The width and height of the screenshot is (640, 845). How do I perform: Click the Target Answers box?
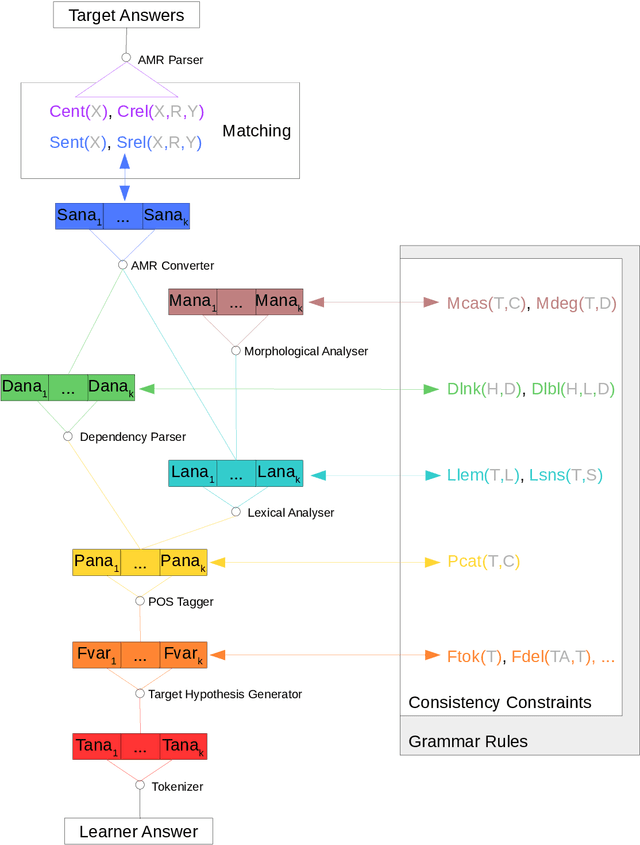tap(126, 15)
